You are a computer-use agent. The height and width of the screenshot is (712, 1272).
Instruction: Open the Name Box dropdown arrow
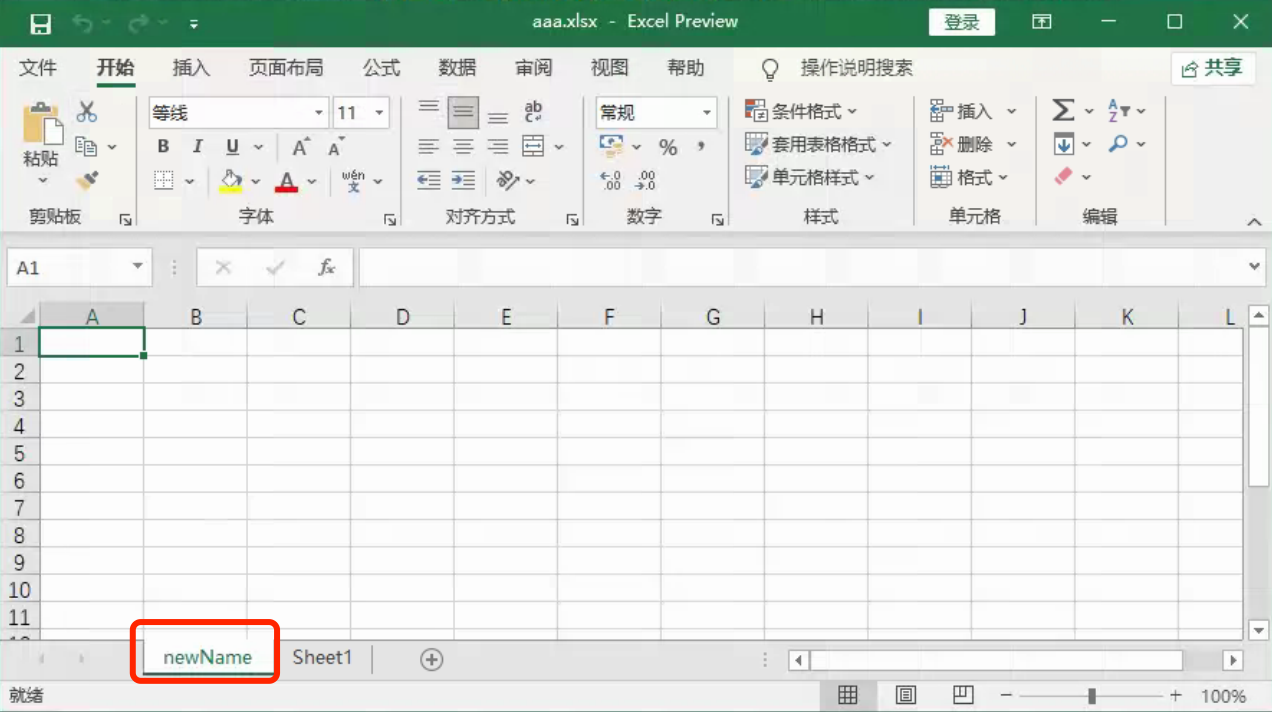[137, 268]
